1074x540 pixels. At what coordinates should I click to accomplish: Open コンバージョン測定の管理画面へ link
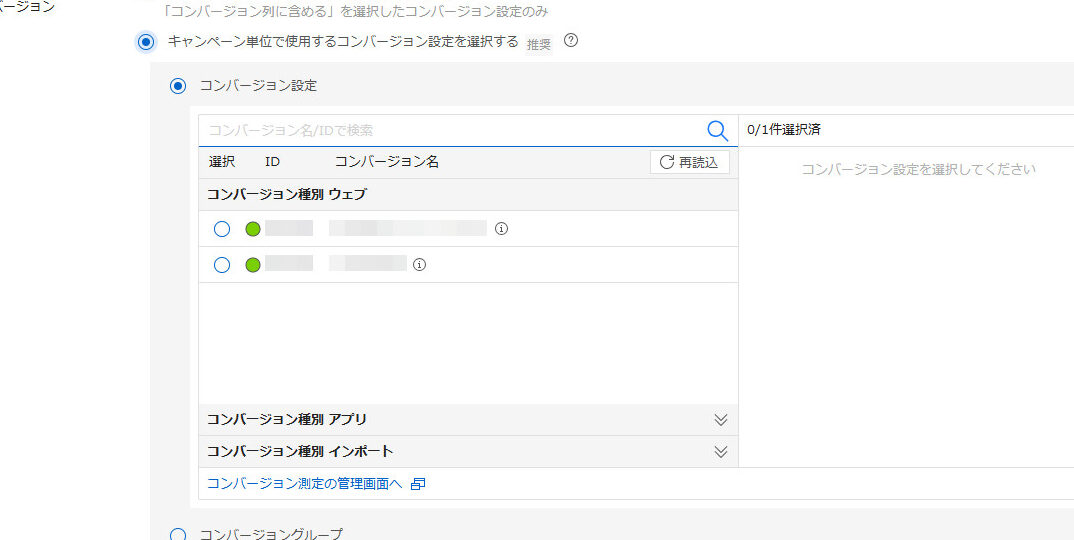coord(304,484)
